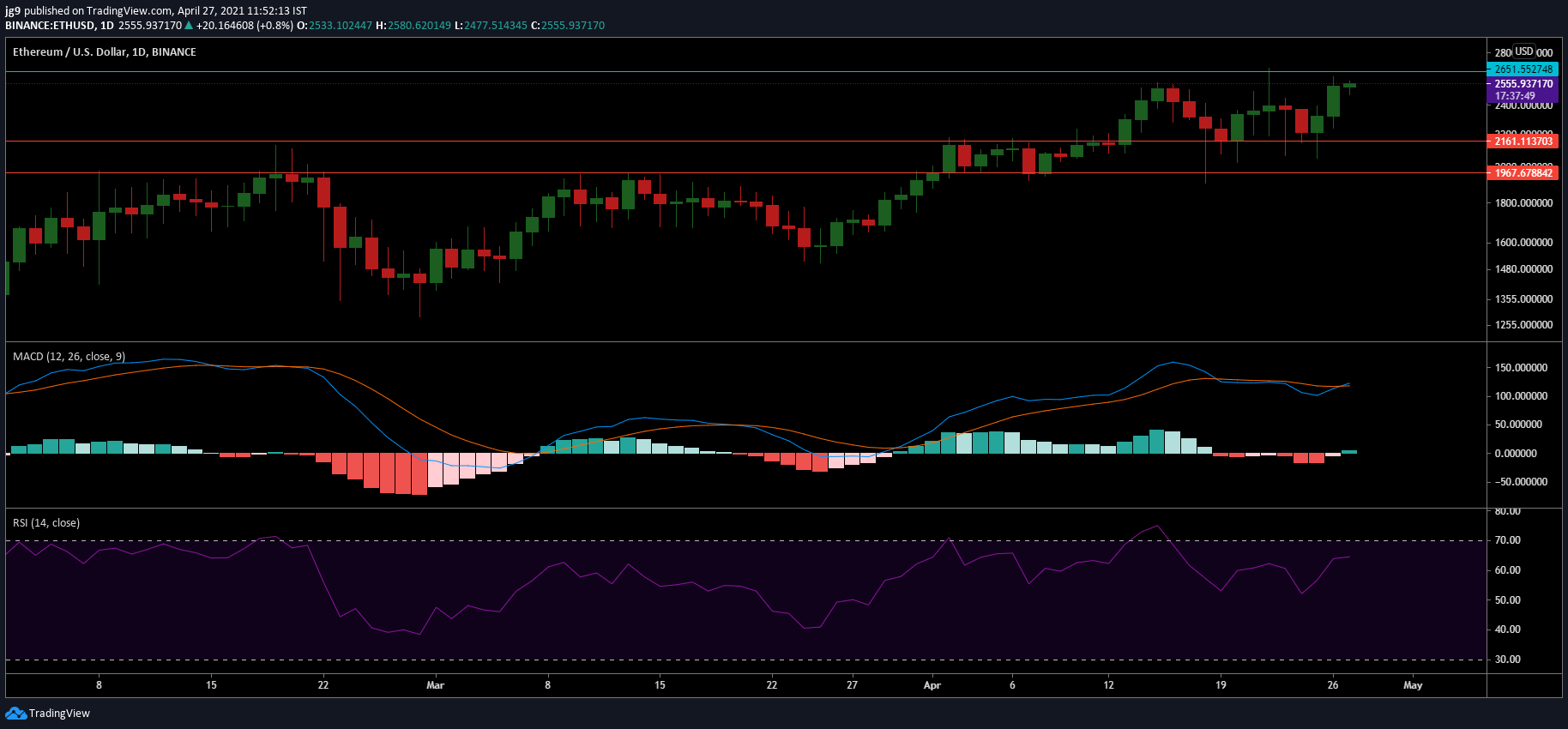Image resolution: width=1568 pixels, height=729 pixels.
Task: Select the Apr label on time axis
Action: pyautogui.click(x=932, y=685)
